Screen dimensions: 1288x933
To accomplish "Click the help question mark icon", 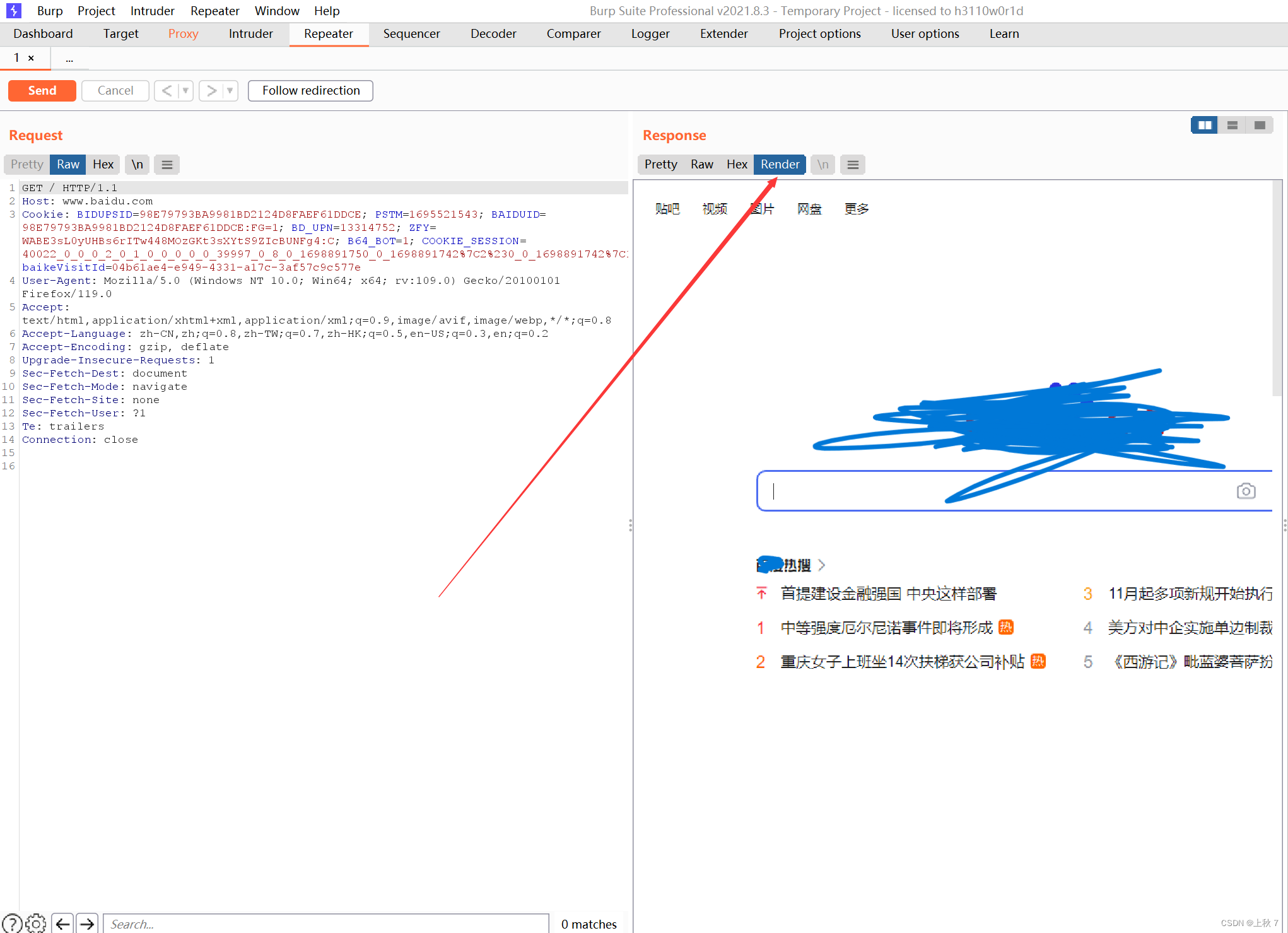I will click(11, 924).
